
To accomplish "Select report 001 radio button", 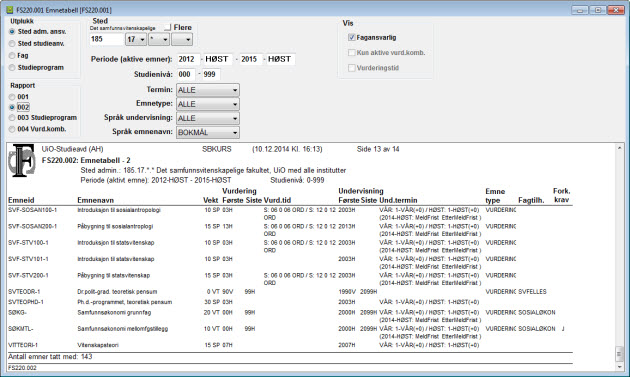I will [x=12, y=97].
